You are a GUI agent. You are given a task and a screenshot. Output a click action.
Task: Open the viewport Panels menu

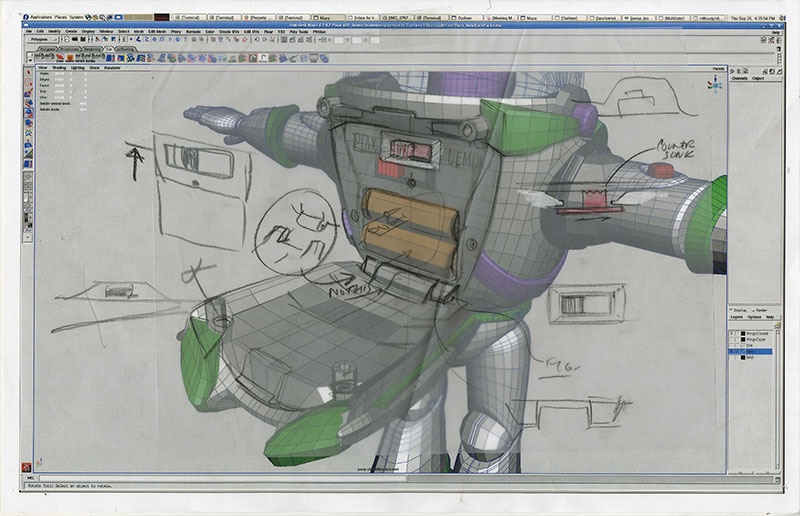coord(718,68)
